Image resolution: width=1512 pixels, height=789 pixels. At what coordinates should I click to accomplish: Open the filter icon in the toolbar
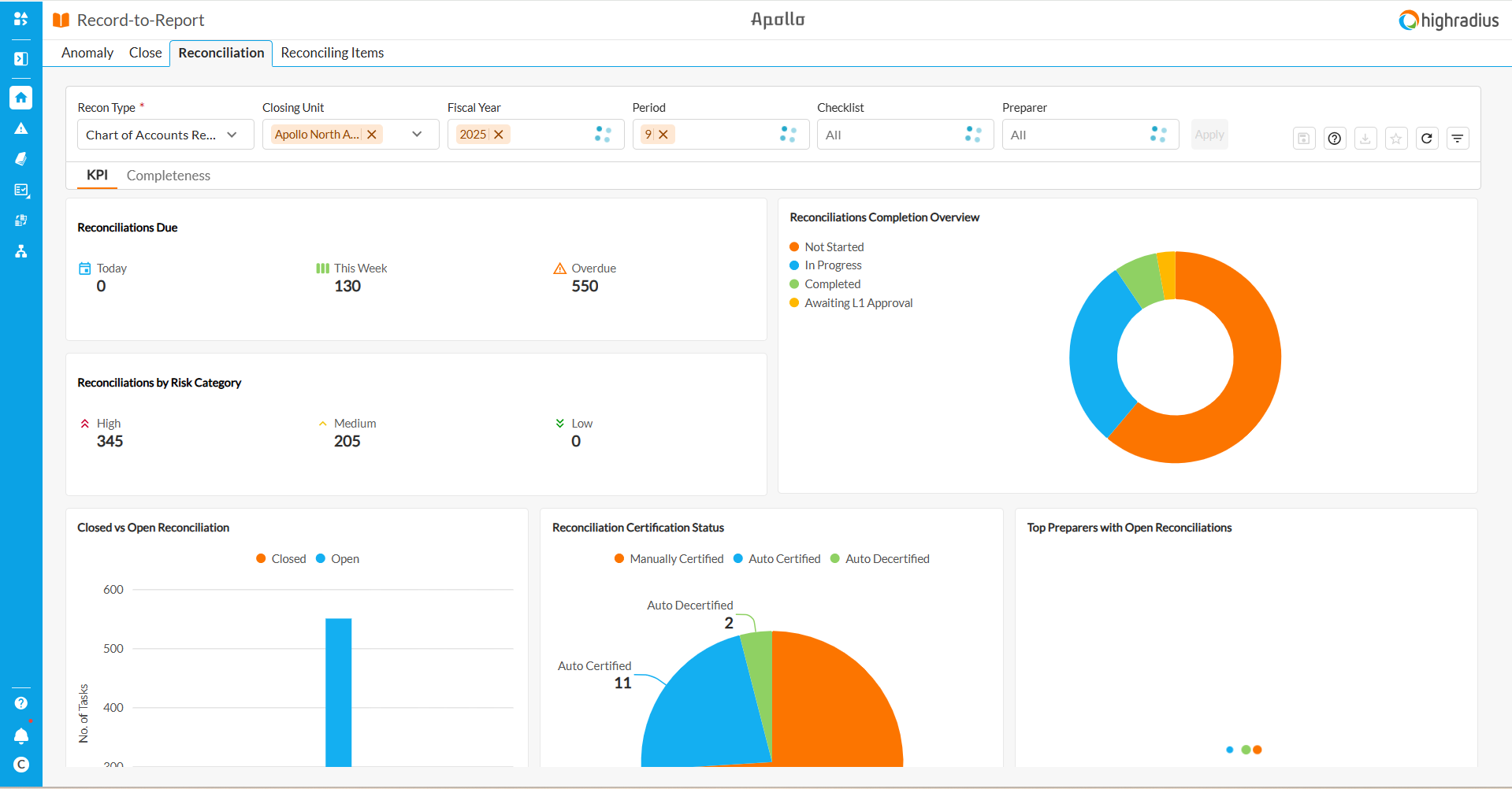coord(1457,139)
